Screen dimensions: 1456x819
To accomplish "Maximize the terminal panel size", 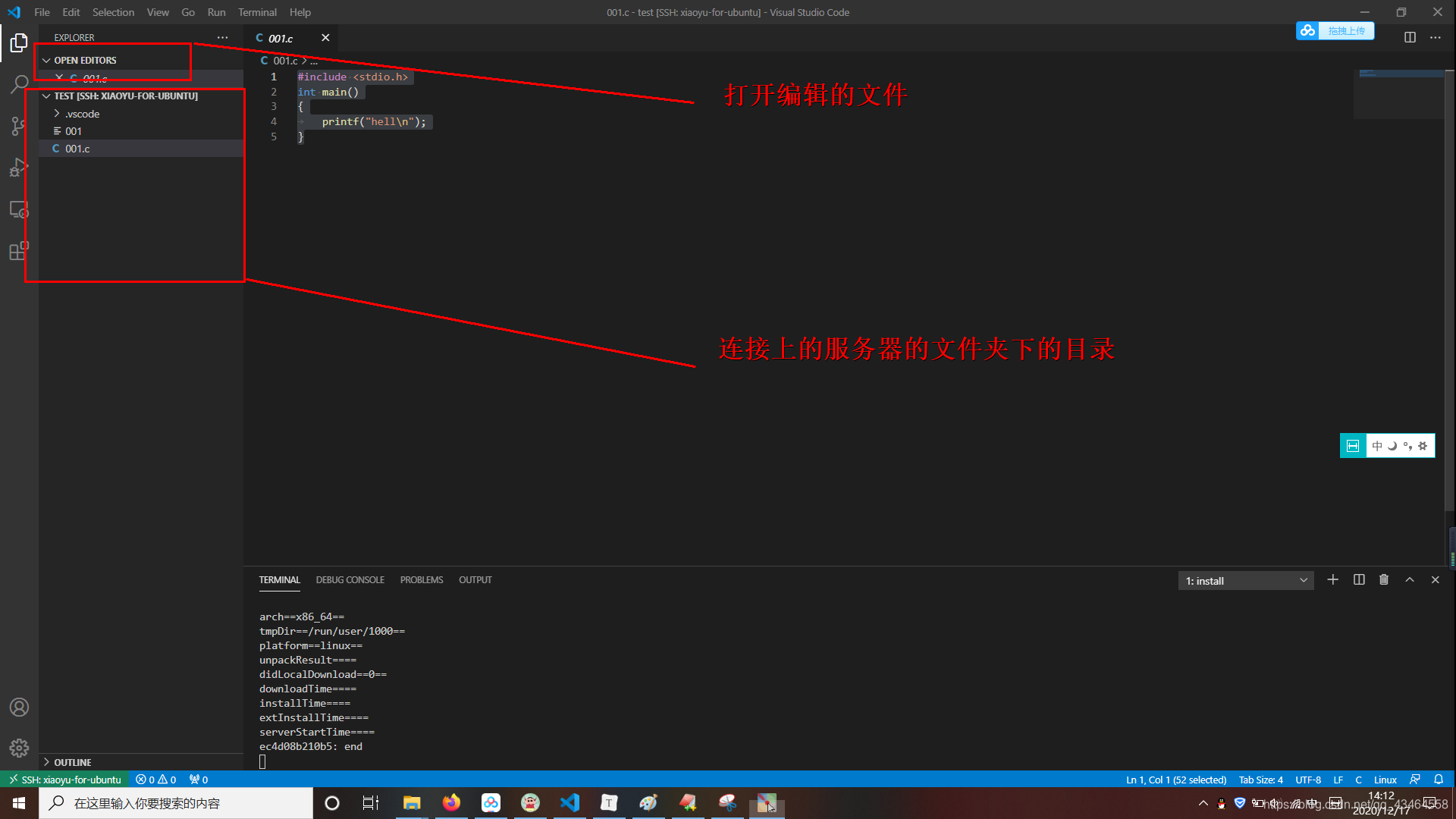I will point(1410,579).
